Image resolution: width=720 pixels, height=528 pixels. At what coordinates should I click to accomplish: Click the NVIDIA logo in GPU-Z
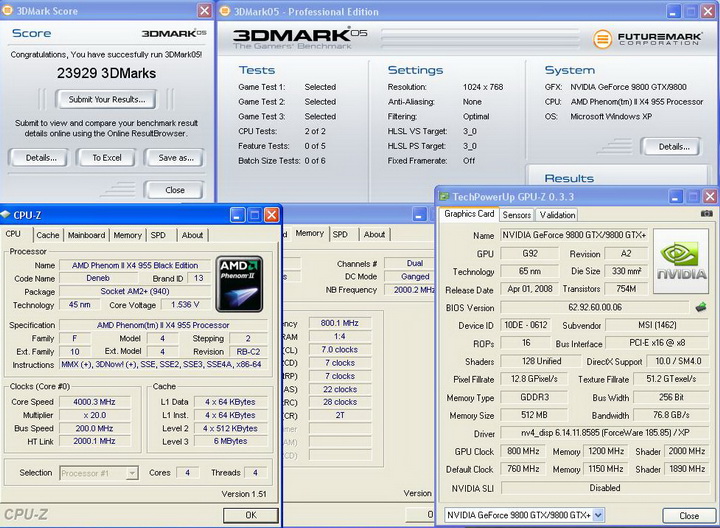[x=680, y=261]
